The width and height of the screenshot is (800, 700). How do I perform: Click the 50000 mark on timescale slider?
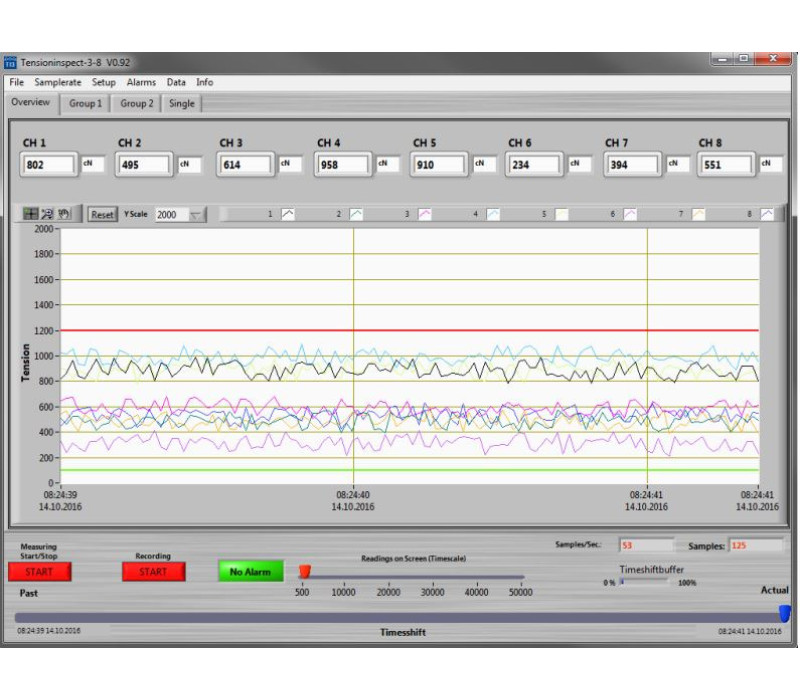click(520, 592)
